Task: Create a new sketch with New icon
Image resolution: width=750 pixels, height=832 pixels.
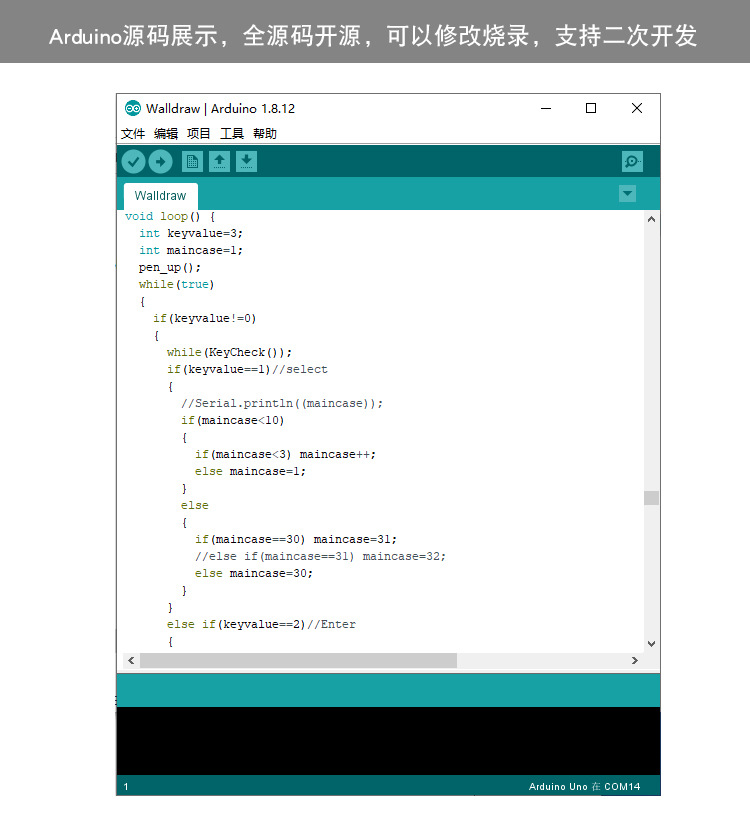Action: click(192, 161)
